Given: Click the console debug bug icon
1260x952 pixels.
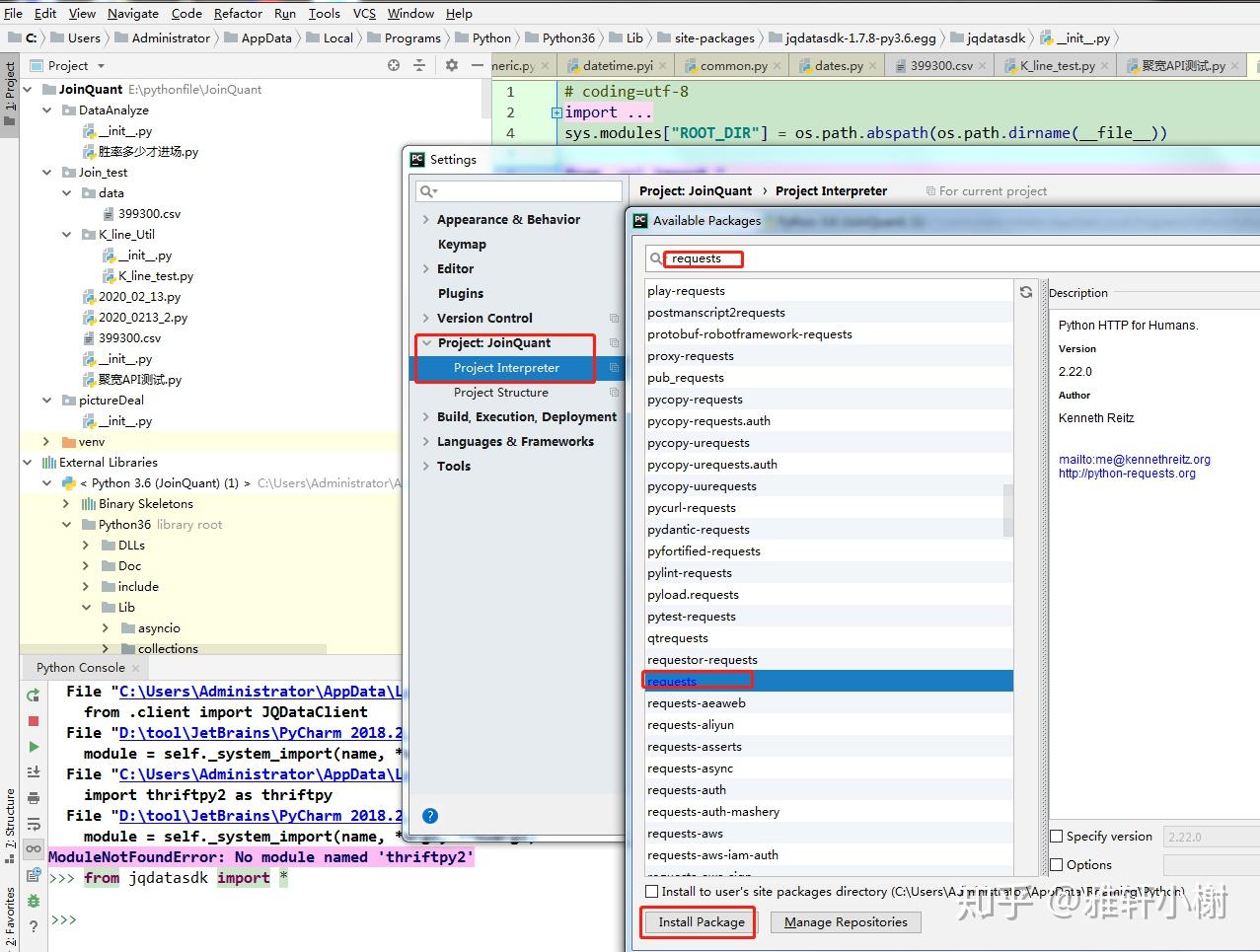Looking at the screenshot, I should 34,901.
